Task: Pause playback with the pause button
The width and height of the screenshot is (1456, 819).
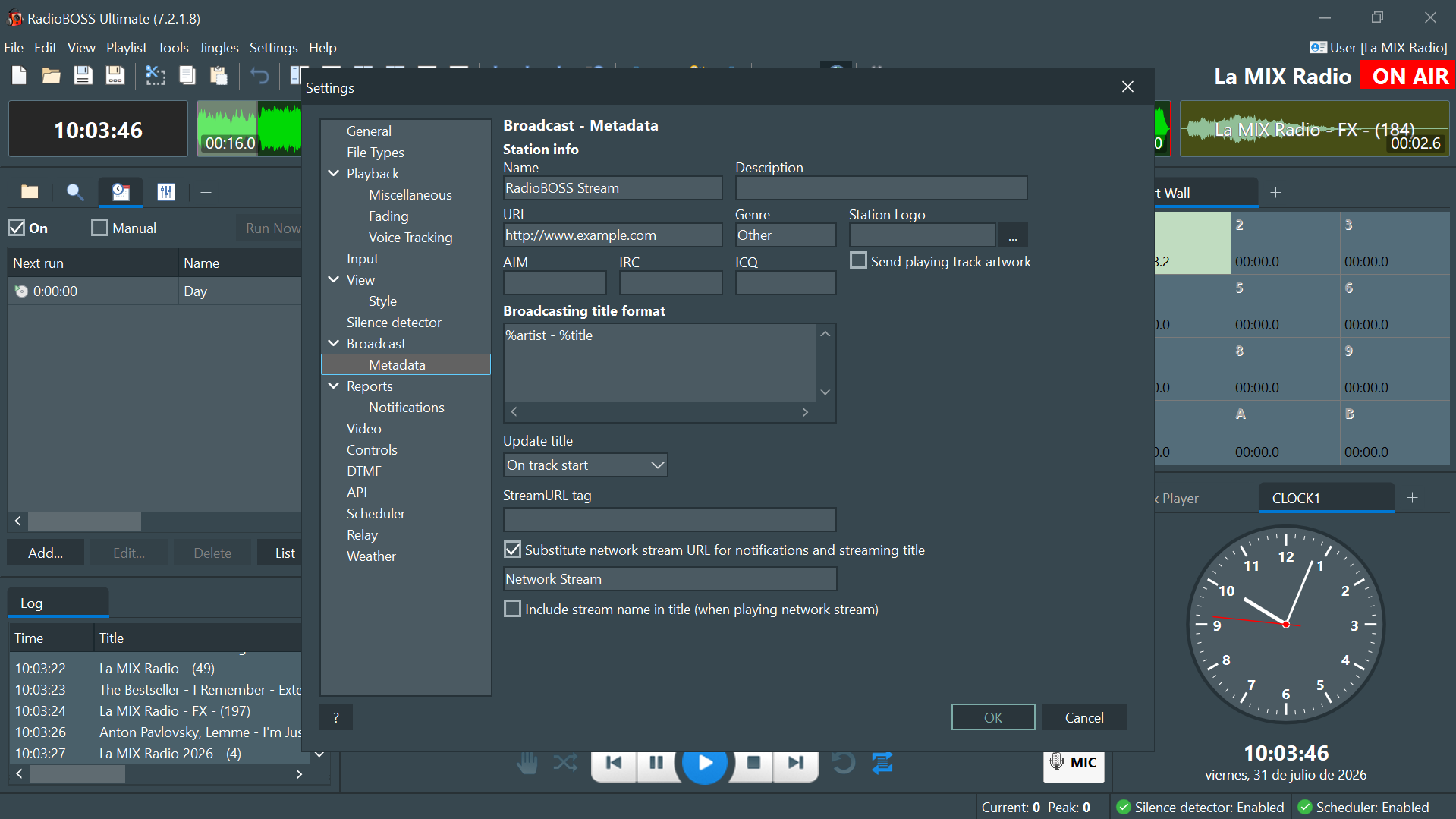Action: click(656, 762)
